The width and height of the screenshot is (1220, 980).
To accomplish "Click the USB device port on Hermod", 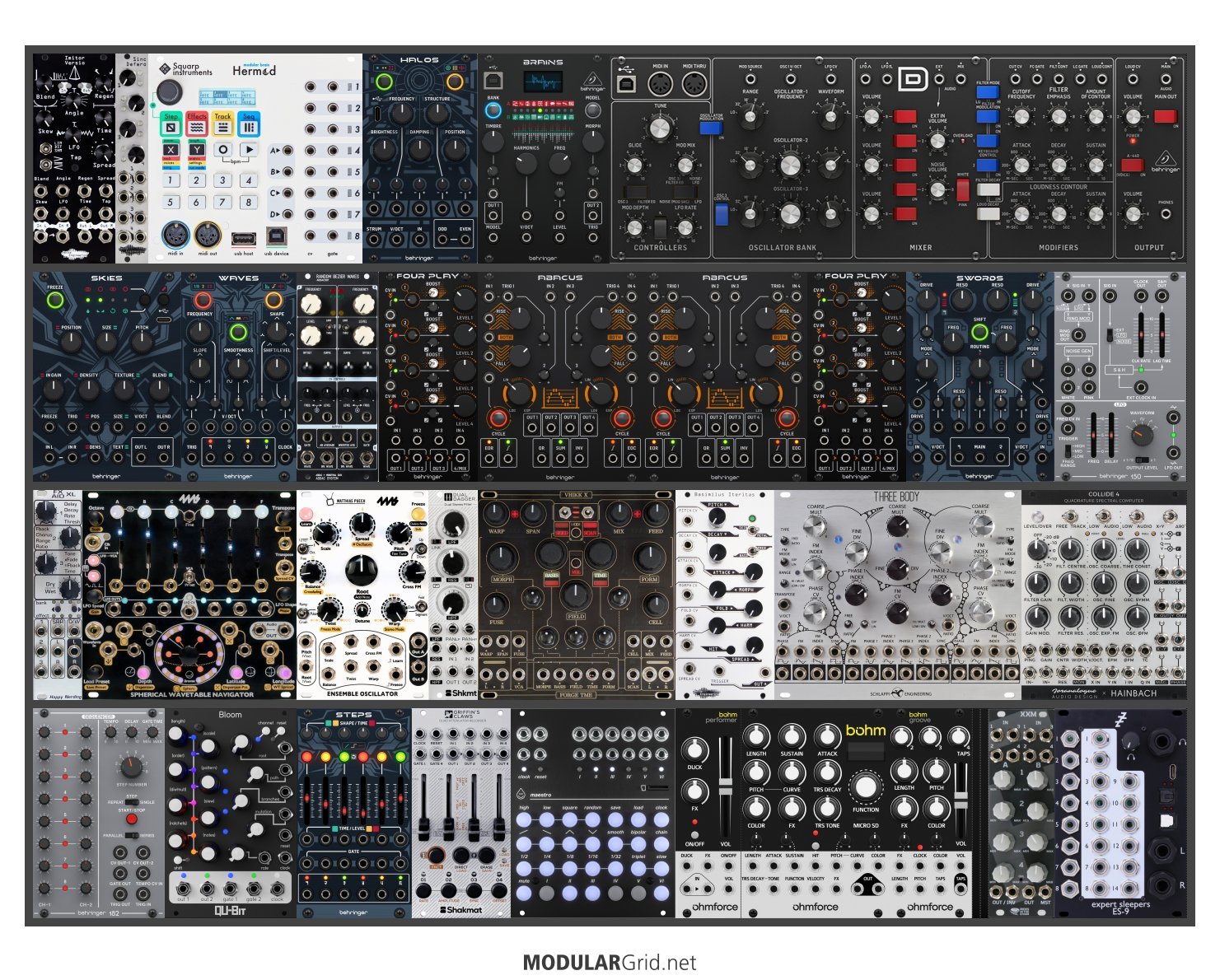I will pyautogui.click(x=276, y=237).
